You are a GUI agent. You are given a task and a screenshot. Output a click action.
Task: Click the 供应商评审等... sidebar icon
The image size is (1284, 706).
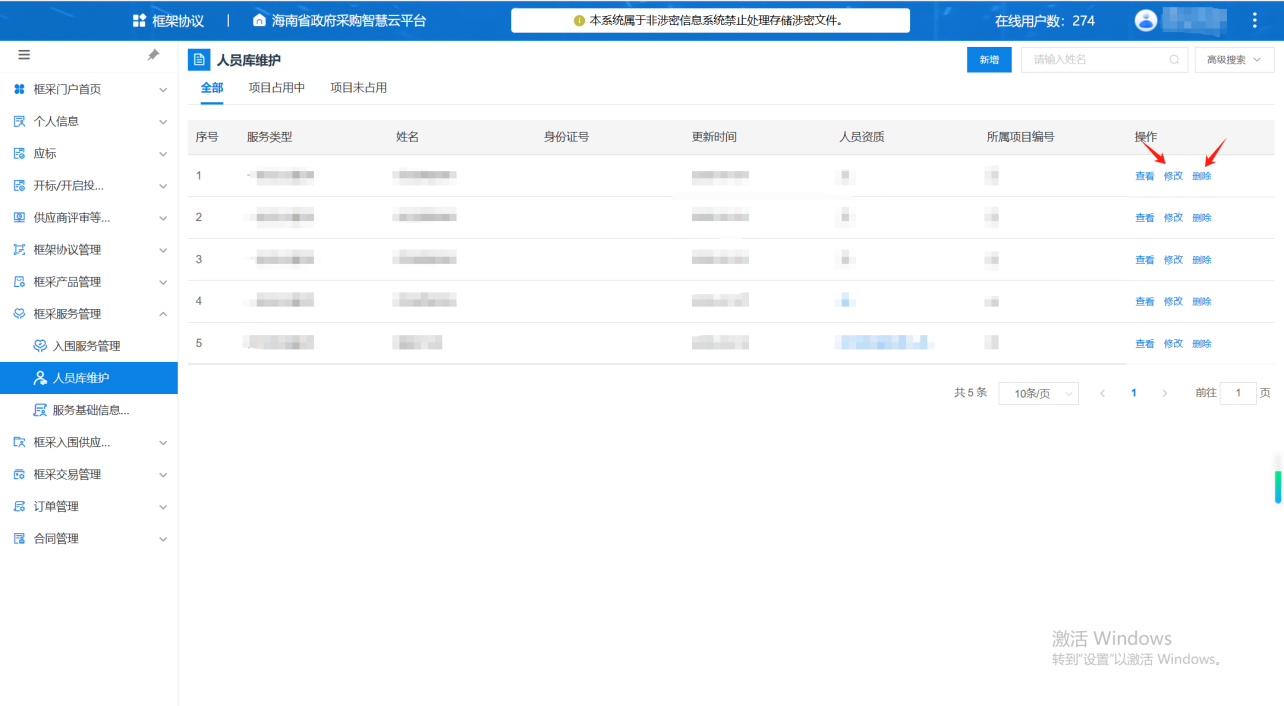19,218
